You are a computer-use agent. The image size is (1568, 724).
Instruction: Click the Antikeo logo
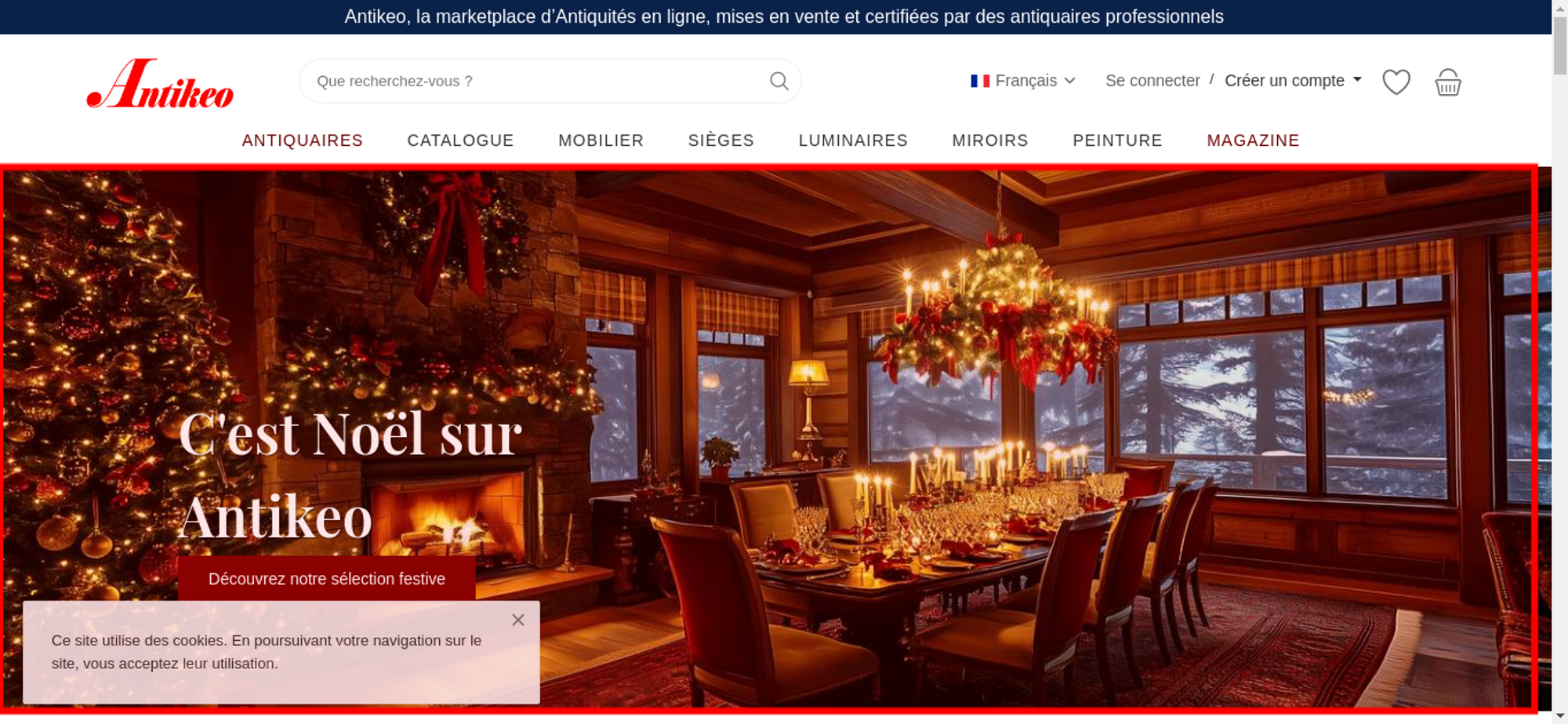click(160, 83)
